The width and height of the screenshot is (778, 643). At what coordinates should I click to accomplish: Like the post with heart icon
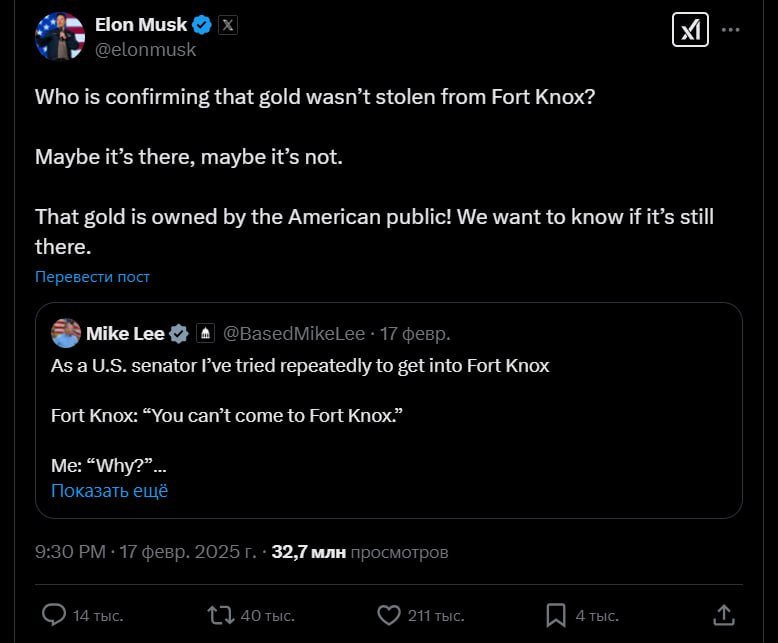pyautogui.click(x=389, y=614)
